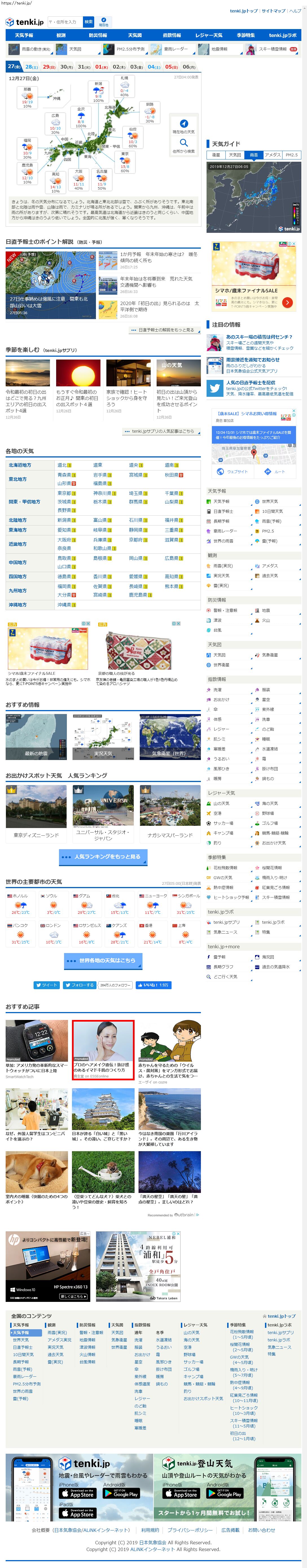Click the address search input field
Viewport: 307px width, 1568px height.
pyautogui.click(x=65, y=22)
